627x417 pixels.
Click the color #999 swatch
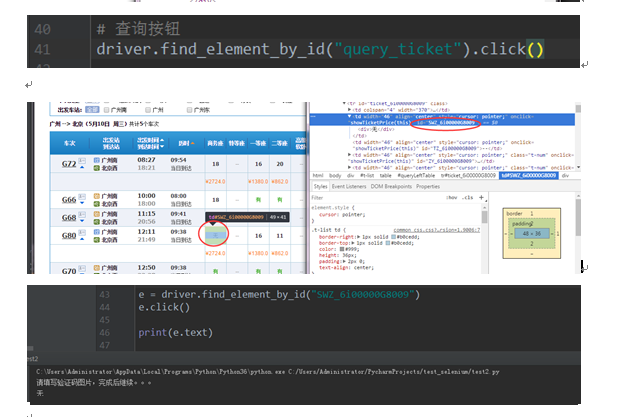click(x=341, y=249)
